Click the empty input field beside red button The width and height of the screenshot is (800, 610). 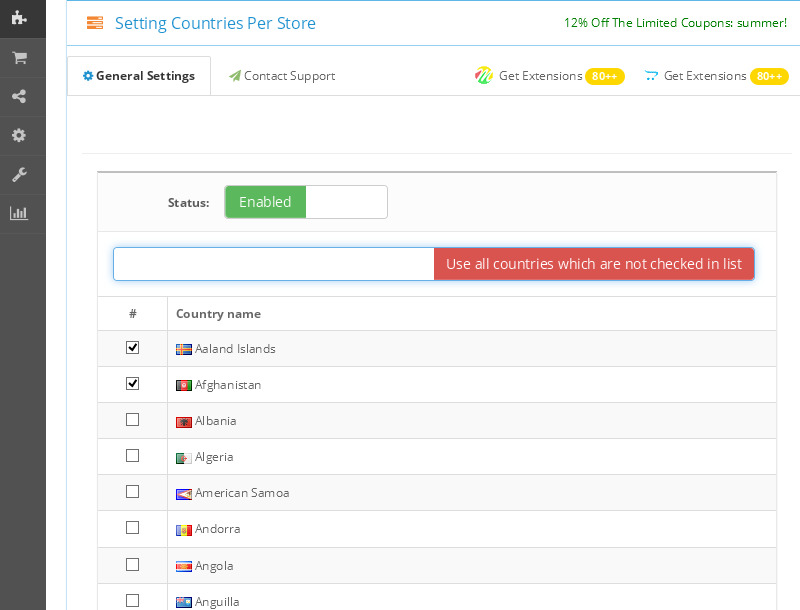click(x=273, y=264)
